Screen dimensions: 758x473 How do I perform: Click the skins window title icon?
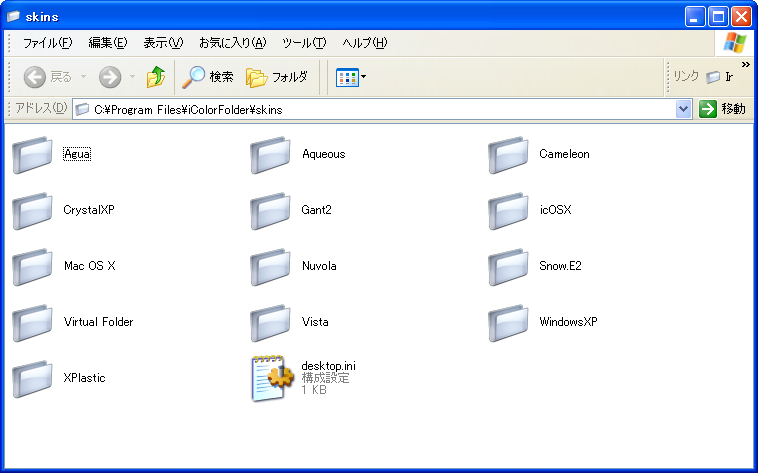[13, 16]
